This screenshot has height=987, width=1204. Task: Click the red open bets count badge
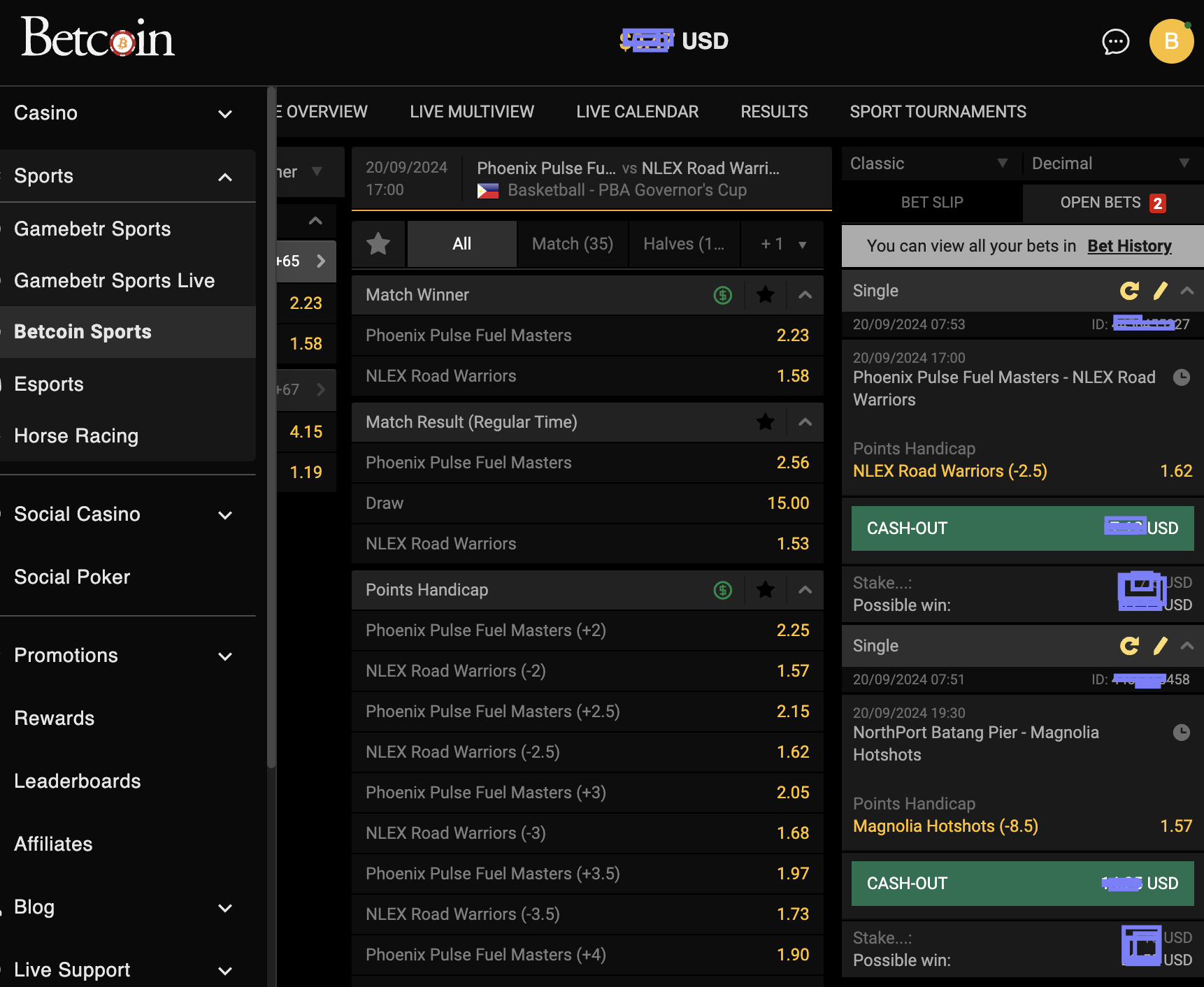[1158, 203]
